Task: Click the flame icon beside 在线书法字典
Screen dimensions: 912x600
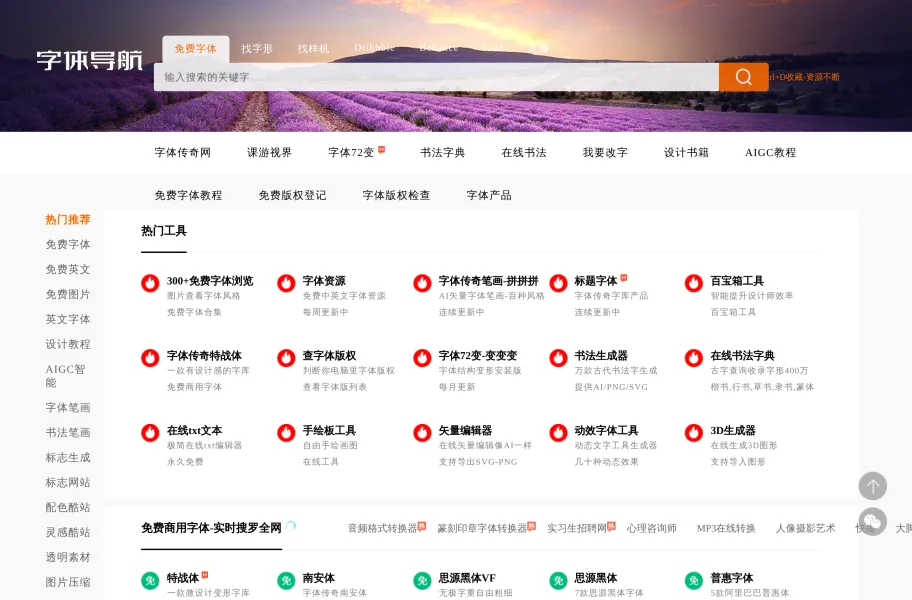Action: point(694,358)
